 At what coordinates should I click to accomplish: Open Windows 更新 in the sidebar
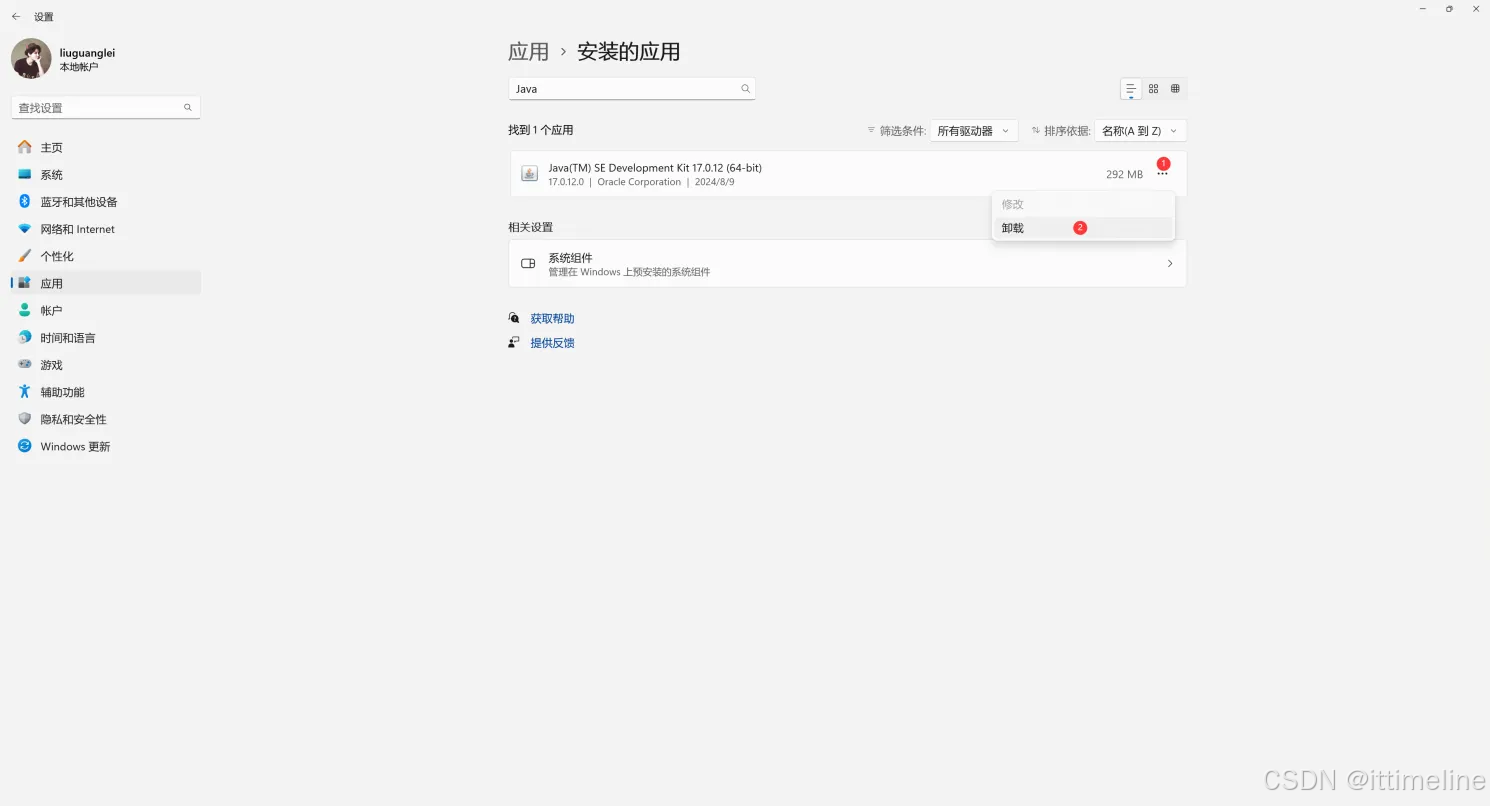pos(106,446)
